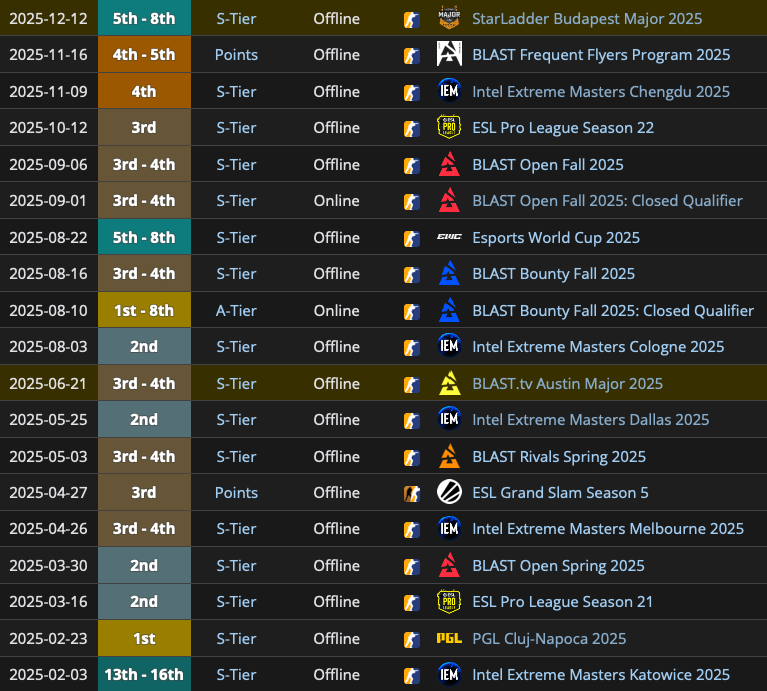The image size is (767, 691).
Task: Open BLAST Bounty Fall 2025: Closed Qualifier link
Action: point(613,311)
